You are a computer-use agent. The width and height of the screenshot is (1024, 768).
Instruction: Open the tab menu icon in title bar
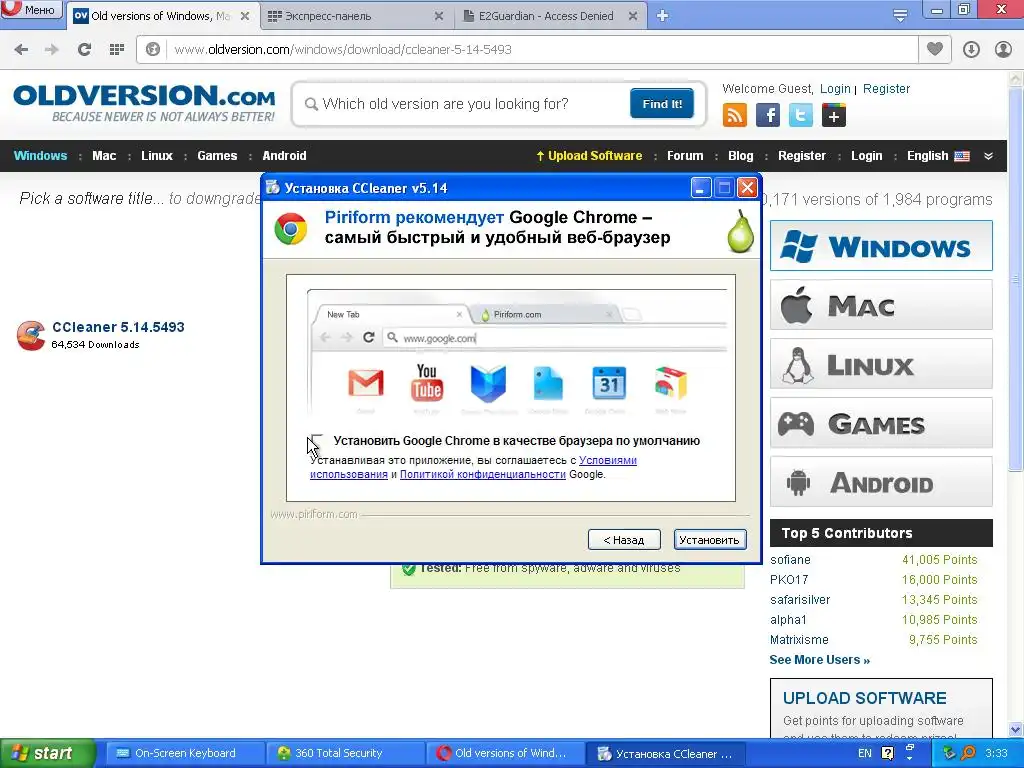point(900,15)
